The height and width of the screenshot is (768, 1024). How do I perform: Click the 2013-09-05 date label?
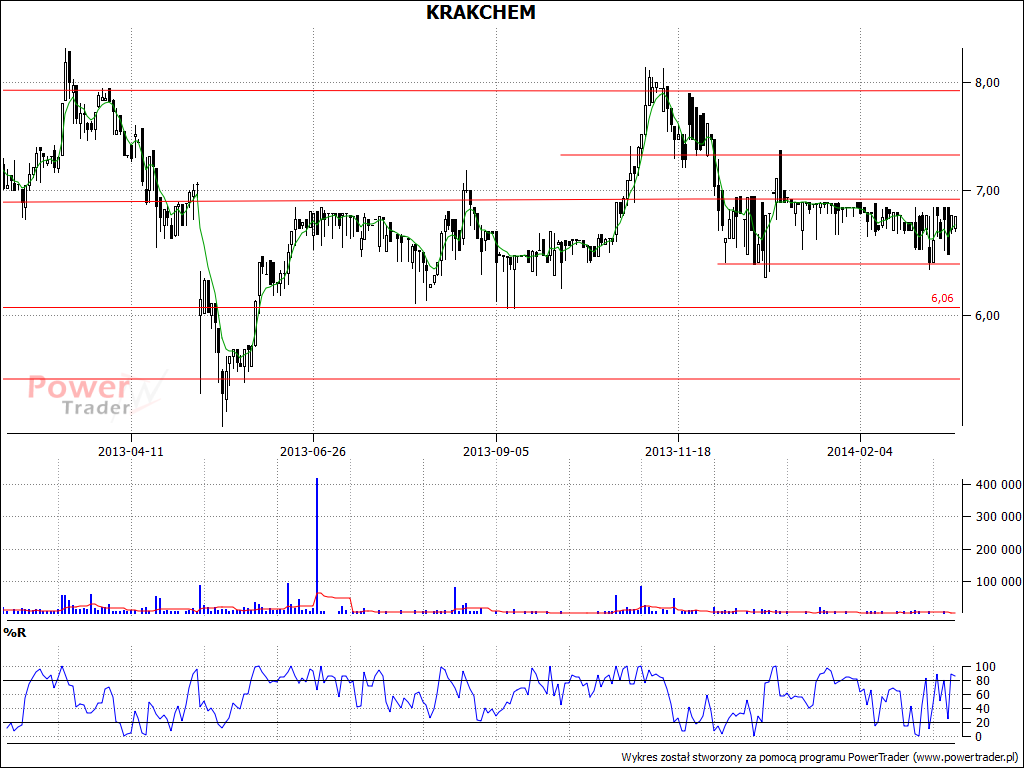[x=496, y=451]
